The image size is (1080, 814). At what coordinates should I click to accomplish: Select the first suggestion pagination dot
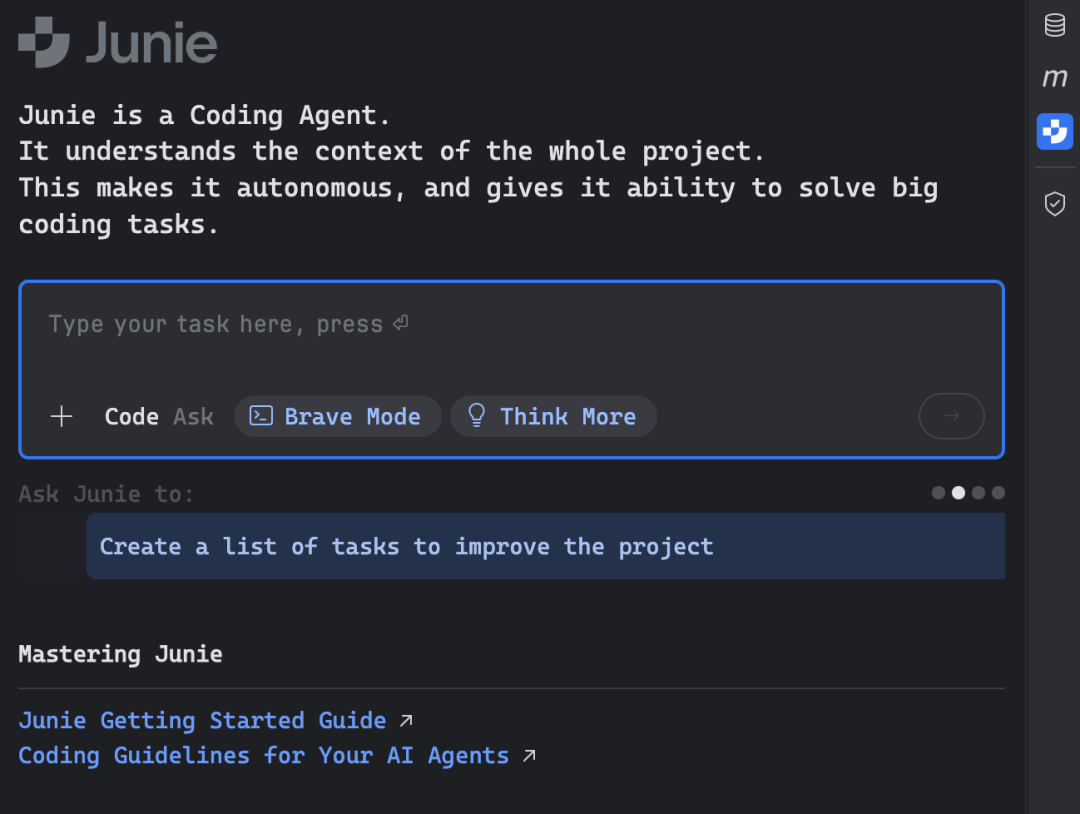pyautogui.click(x=938, y=492)
